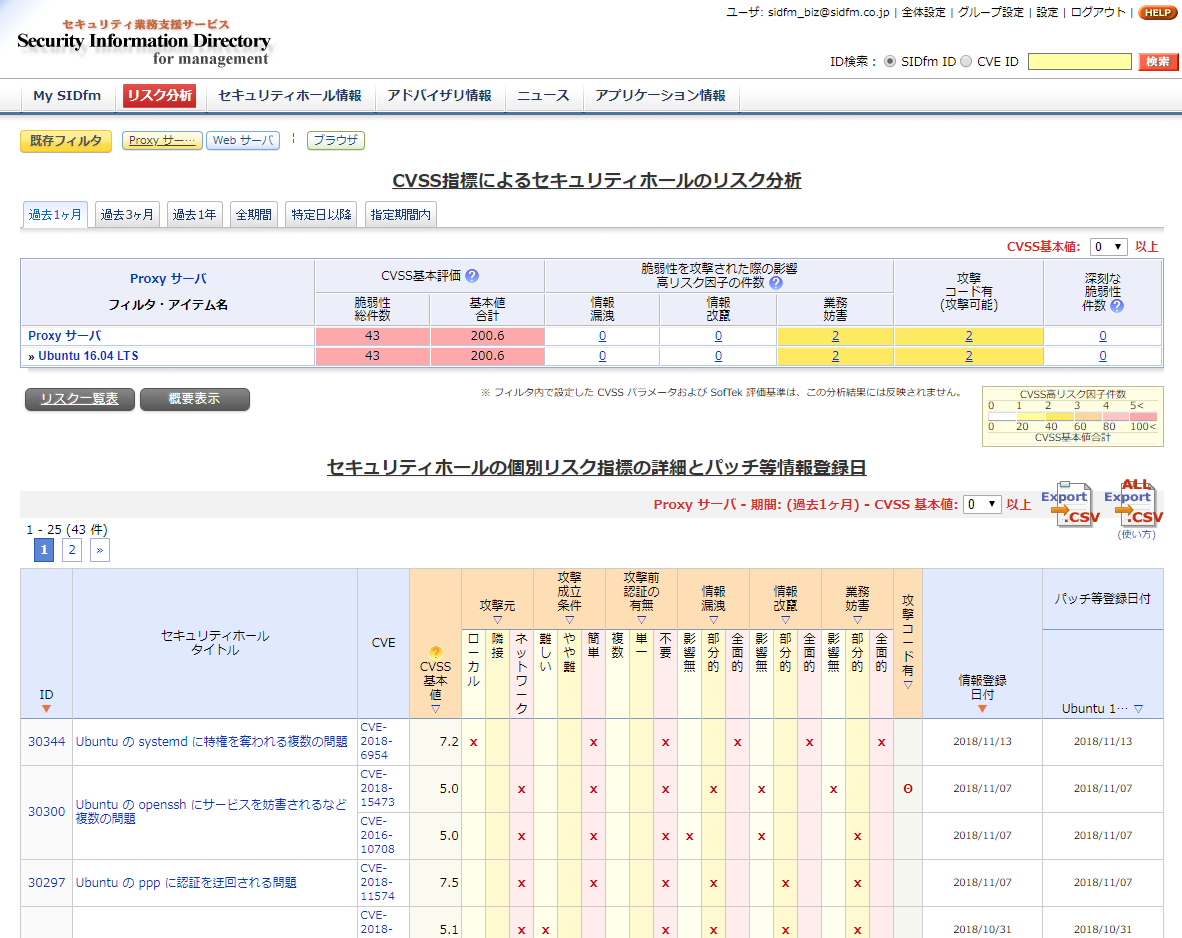Open the My SIDfm tab
Viewport: 1182px width, 938px height.
pyautogui.click(x=67, y=96)
